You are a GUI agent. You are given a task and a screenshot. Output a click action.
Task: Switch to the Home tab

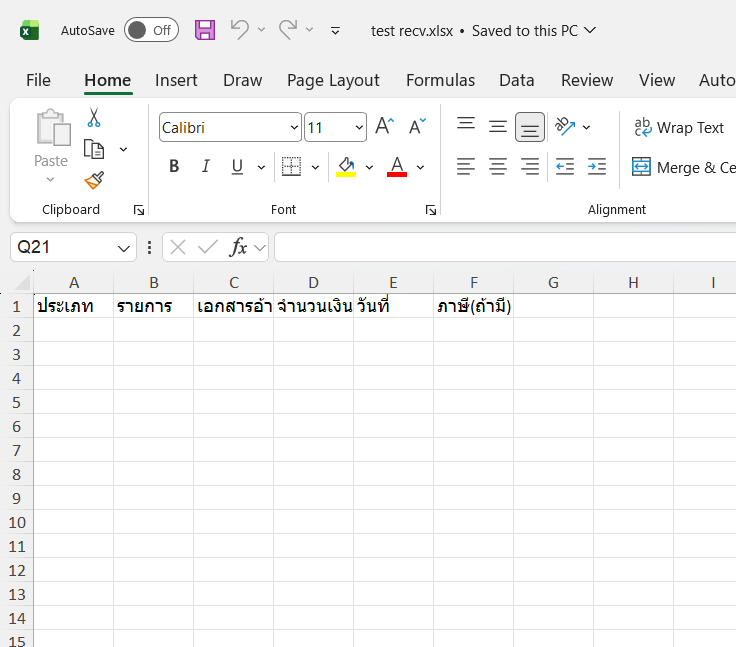click(107, 80)
